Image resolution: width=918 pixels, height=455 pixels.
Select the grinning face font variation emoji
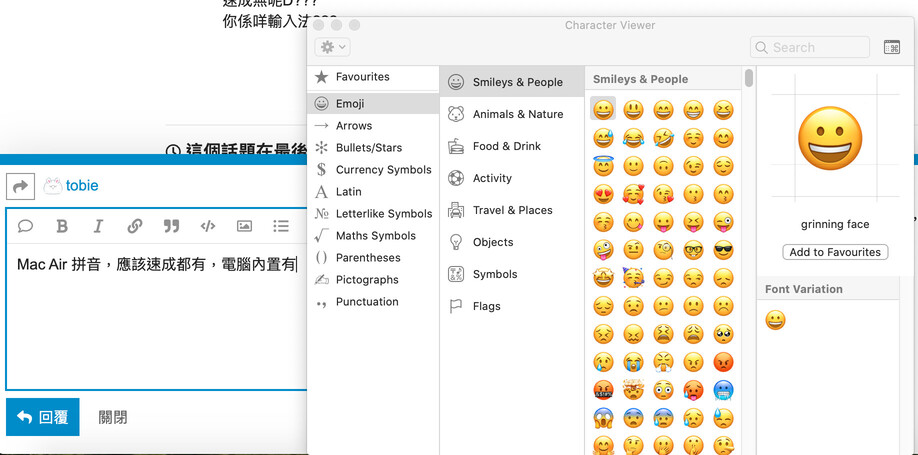[x=775, y=320]
